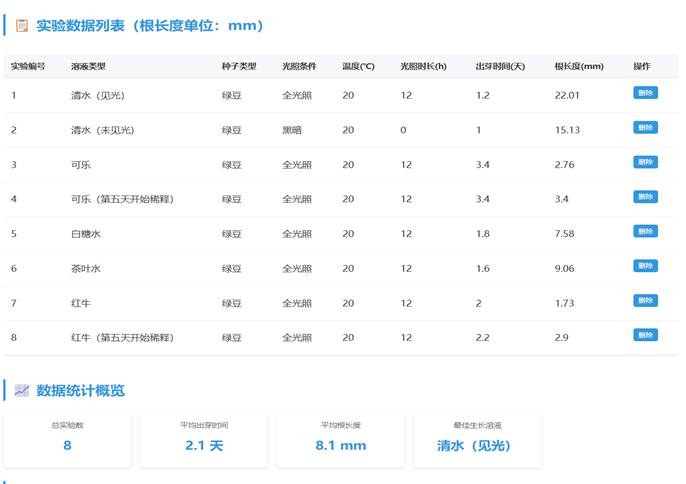Click the 平均出芽时间 card showing 2.1 天
Viewport: 686px width, 484px height.
coord(204,439)
